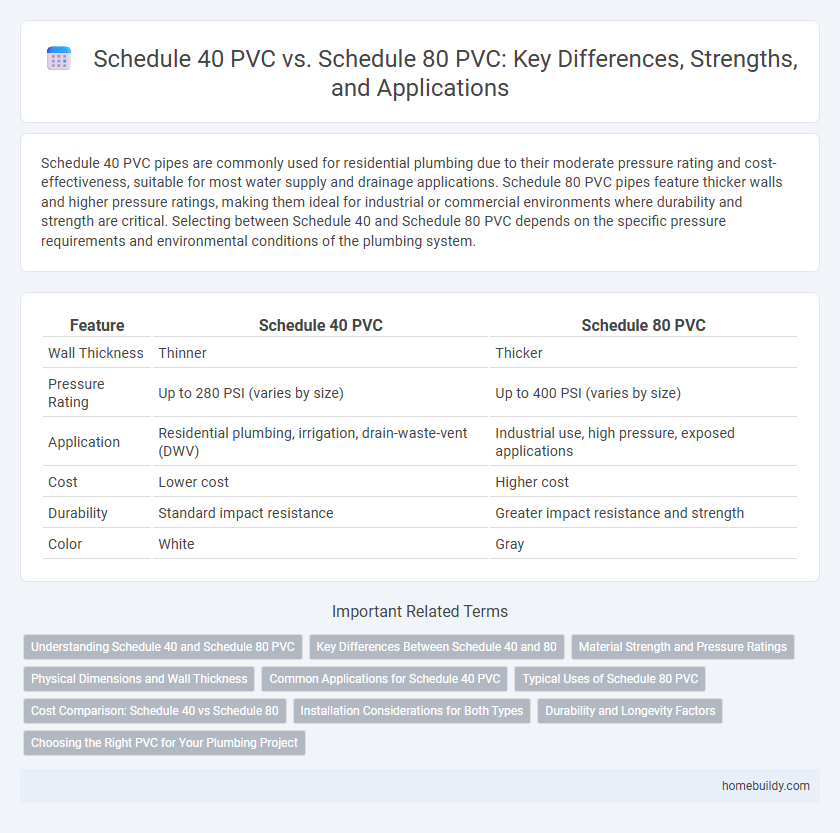Click the 'Pressure Rating' row label

click(x=78, y=393)
